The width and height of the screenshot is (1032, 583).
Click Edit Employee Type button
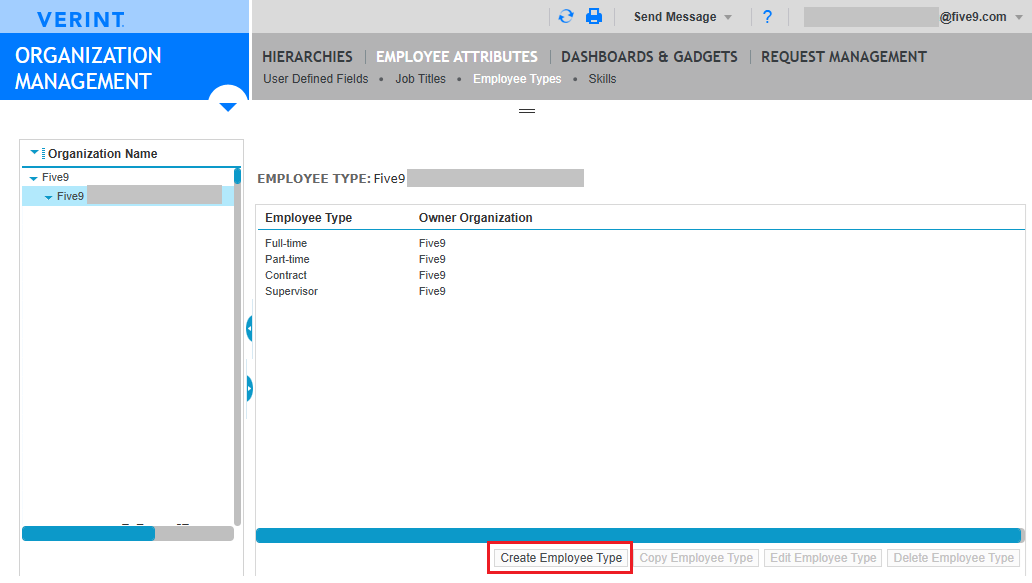pos(823,558)
